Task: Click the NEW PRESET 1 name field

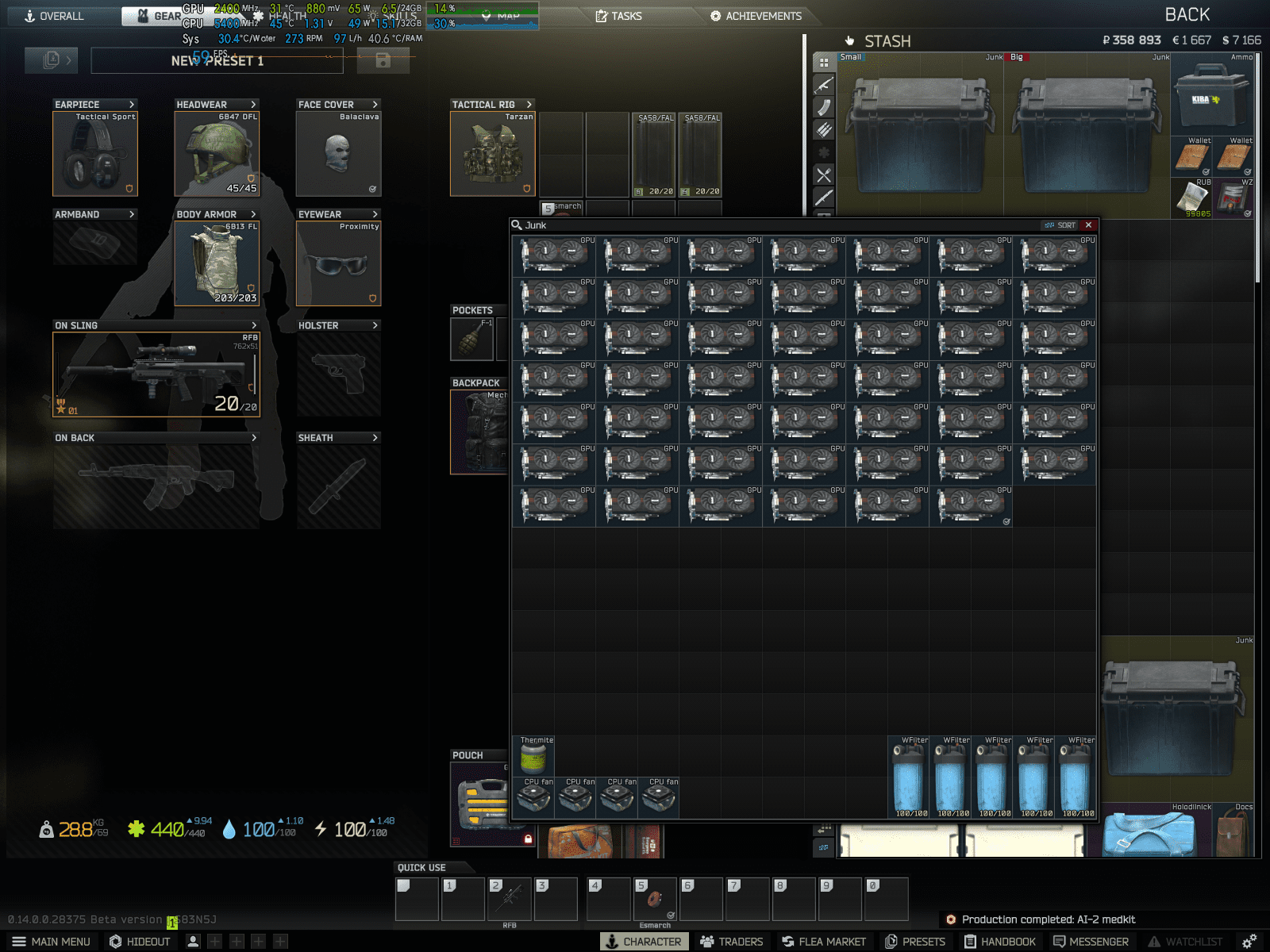Action: [217, 60]
